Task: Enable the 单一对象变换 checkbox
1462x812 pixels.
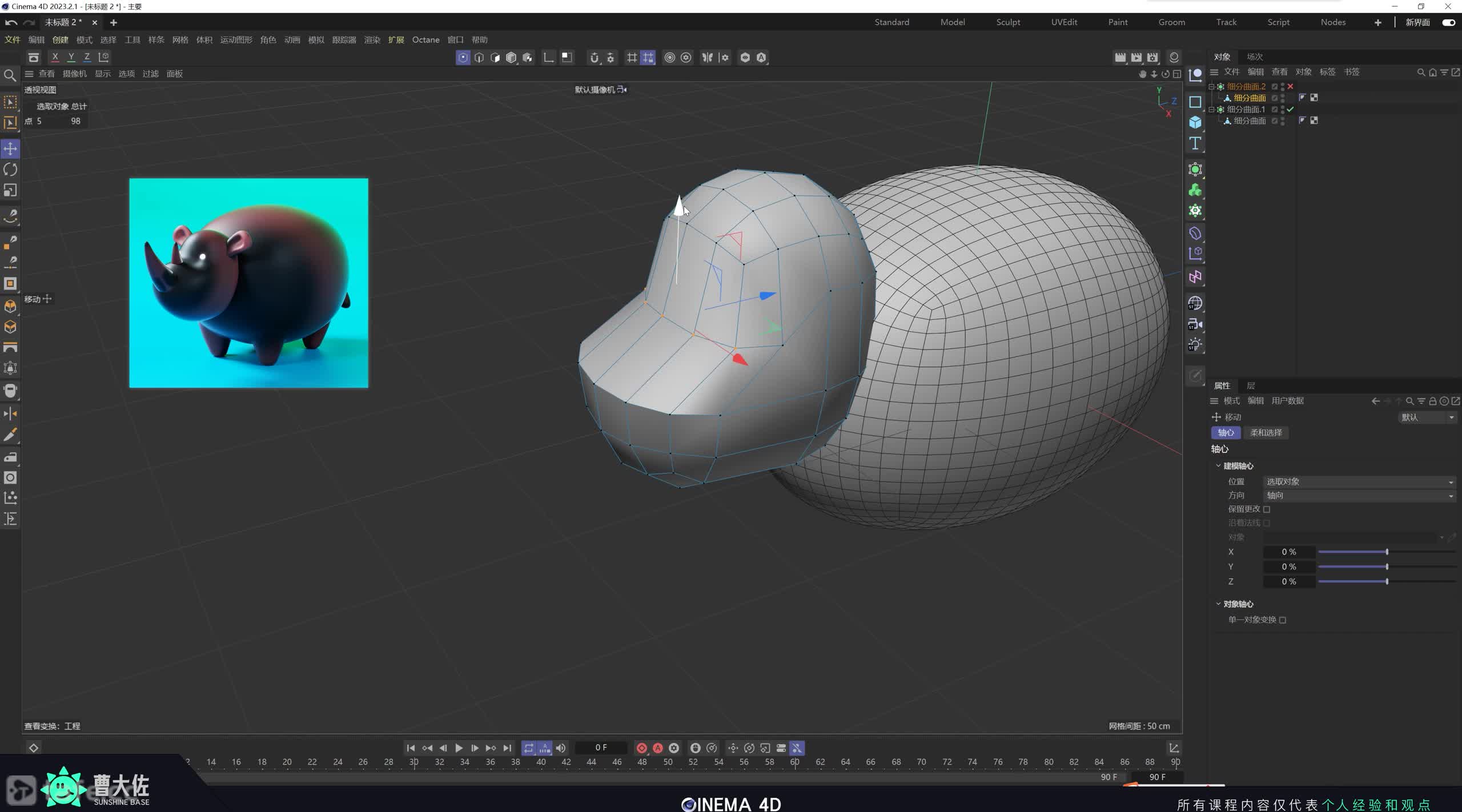Action: point(1283,620)
